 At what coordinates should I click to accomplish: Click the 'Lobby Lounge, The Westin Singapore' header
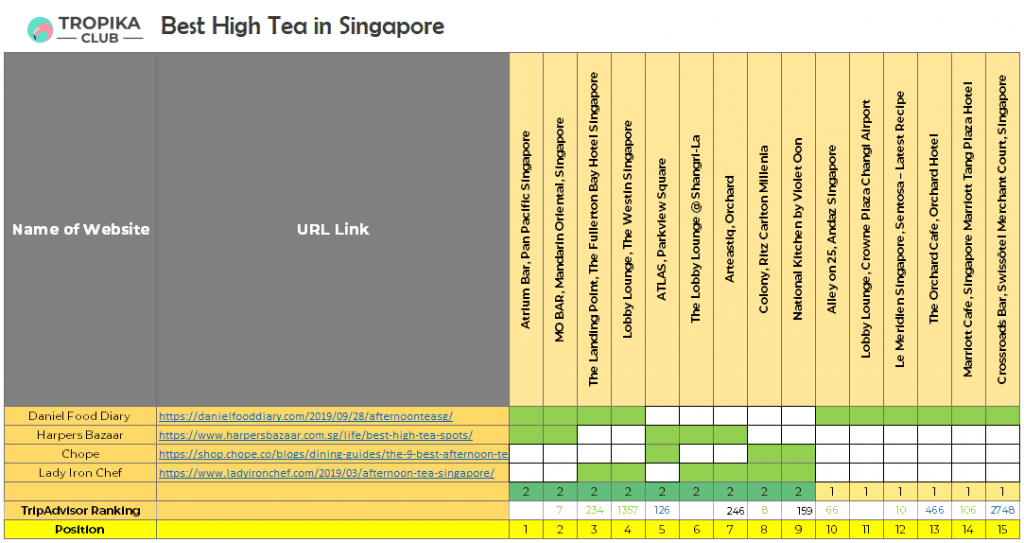628,229
